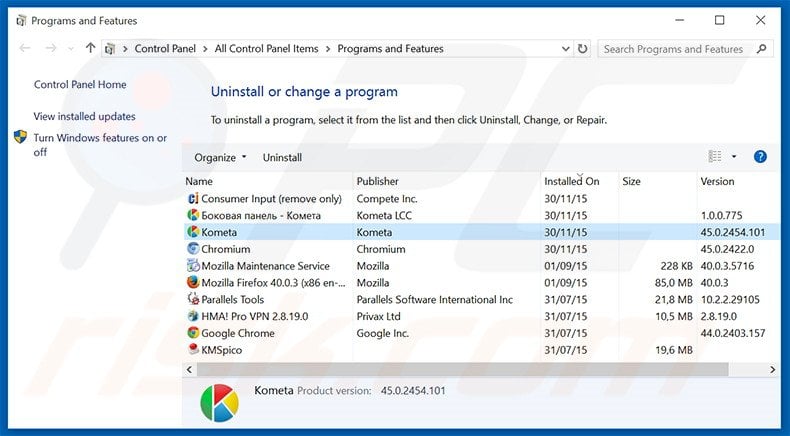This screenshot has width=790, height=436.
Task: Open Turn Windows features on or off
Action: 100,145
